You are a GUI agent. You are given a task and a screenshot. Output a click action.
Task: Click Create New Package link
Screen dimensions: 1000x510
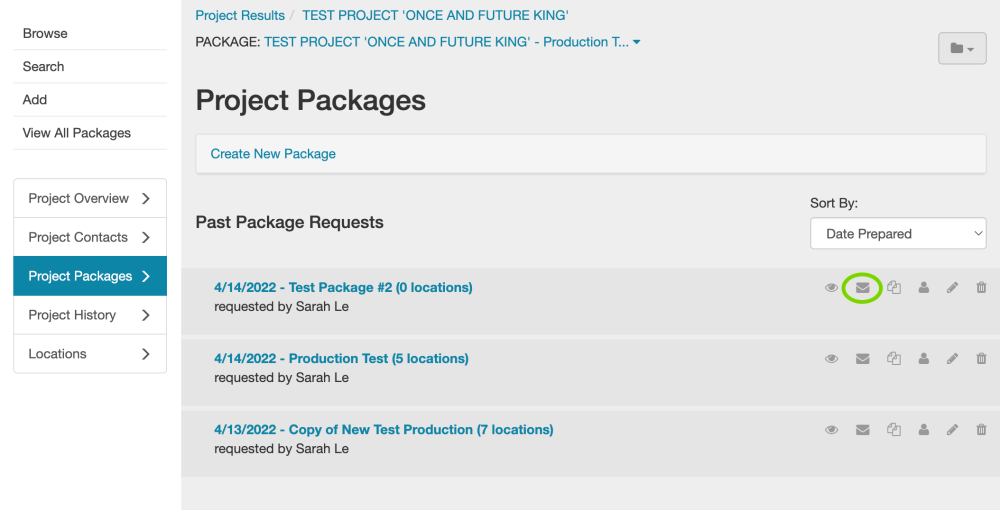(273, 154)
